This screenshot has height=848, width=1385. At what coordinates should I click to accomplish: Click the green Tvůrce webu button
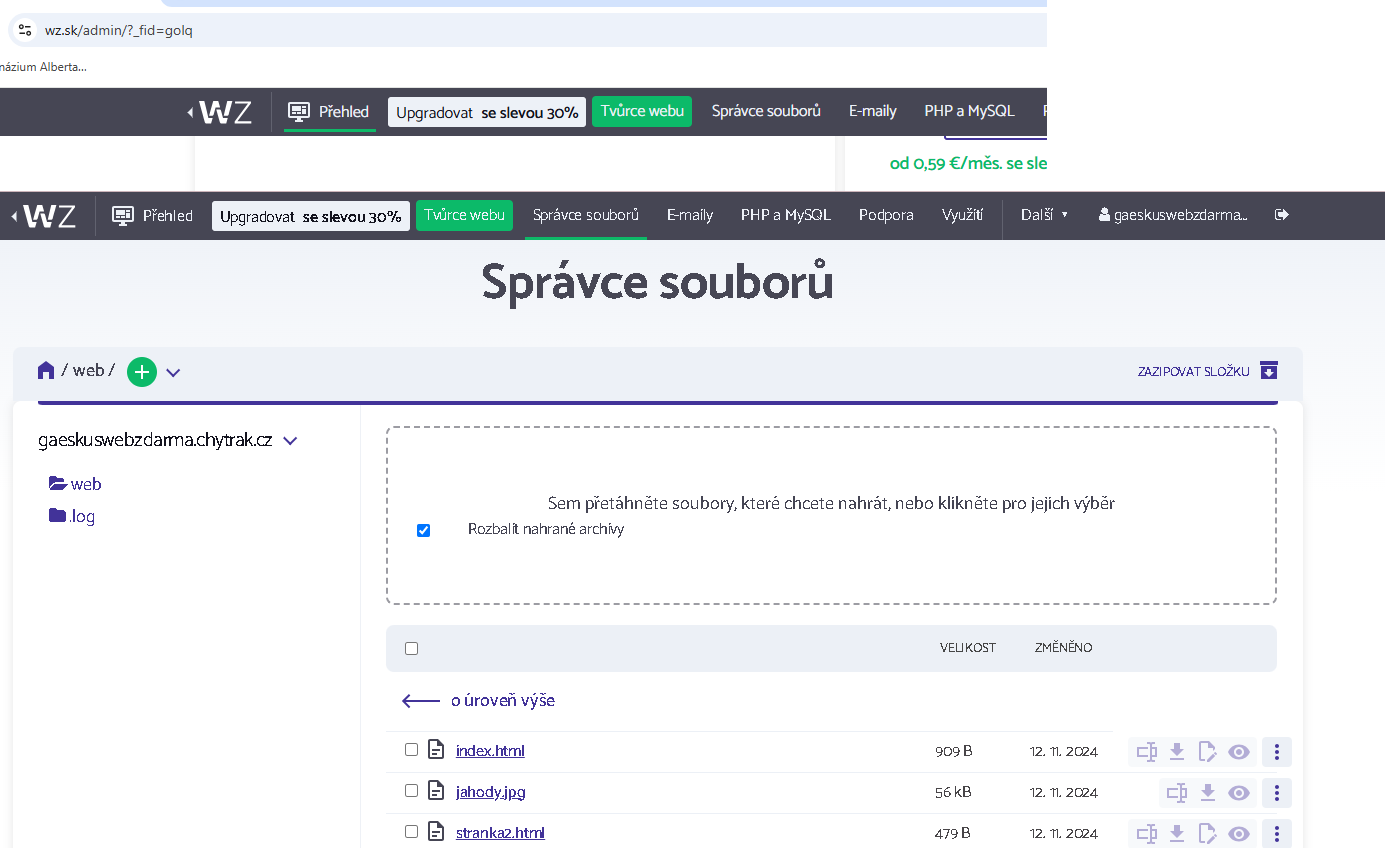[x=464, y=215]
